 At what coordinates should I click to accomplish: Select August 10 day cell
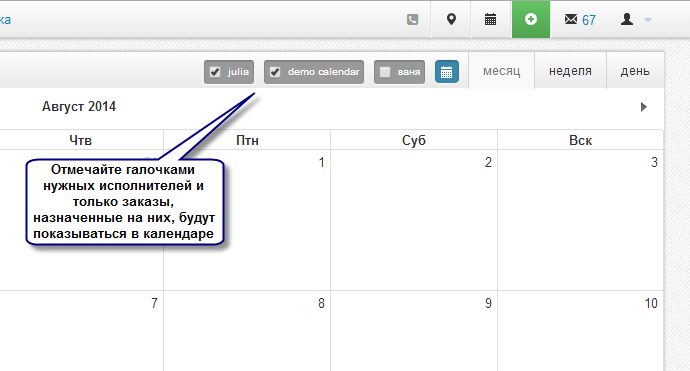580,331
